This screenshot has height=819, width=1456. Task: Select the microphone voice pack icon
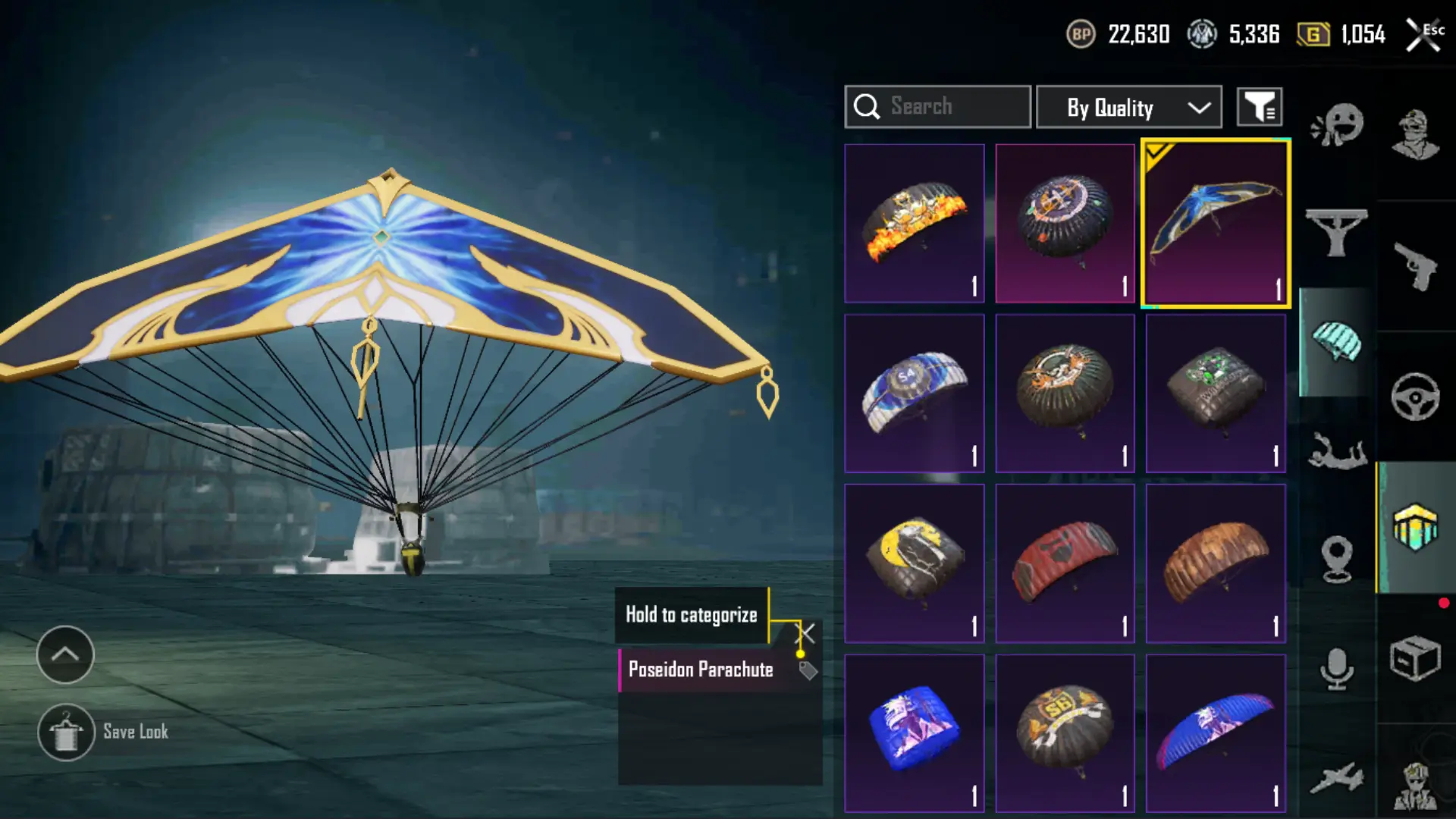tap(1337, 669)
